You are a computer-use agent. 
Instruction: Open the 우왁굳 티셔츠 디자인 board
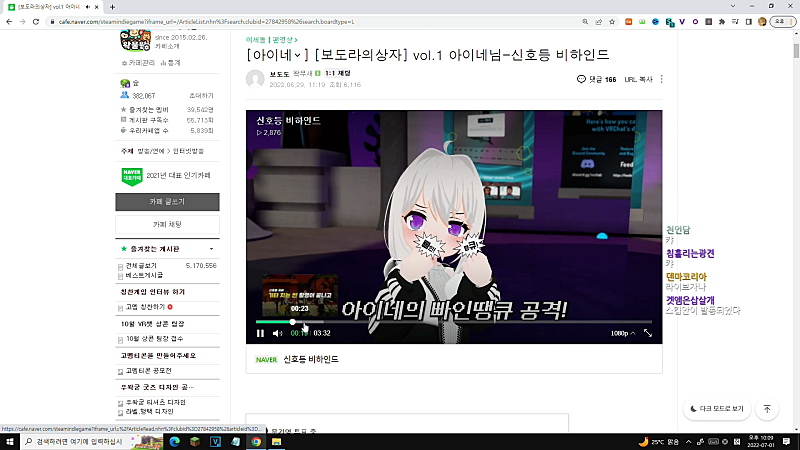[x=156, y=403]
